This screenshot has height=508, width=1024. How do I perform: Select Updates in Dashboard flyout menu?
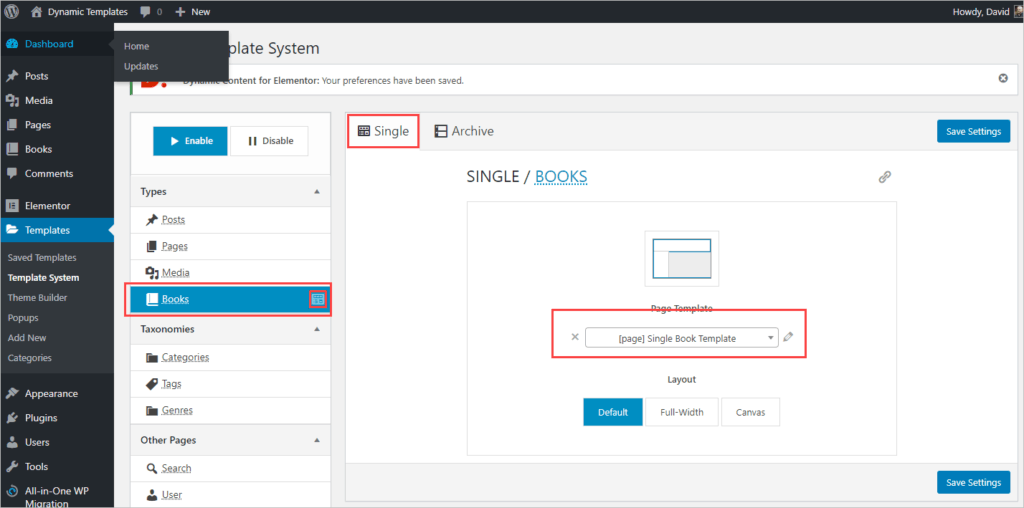(141, 66)
